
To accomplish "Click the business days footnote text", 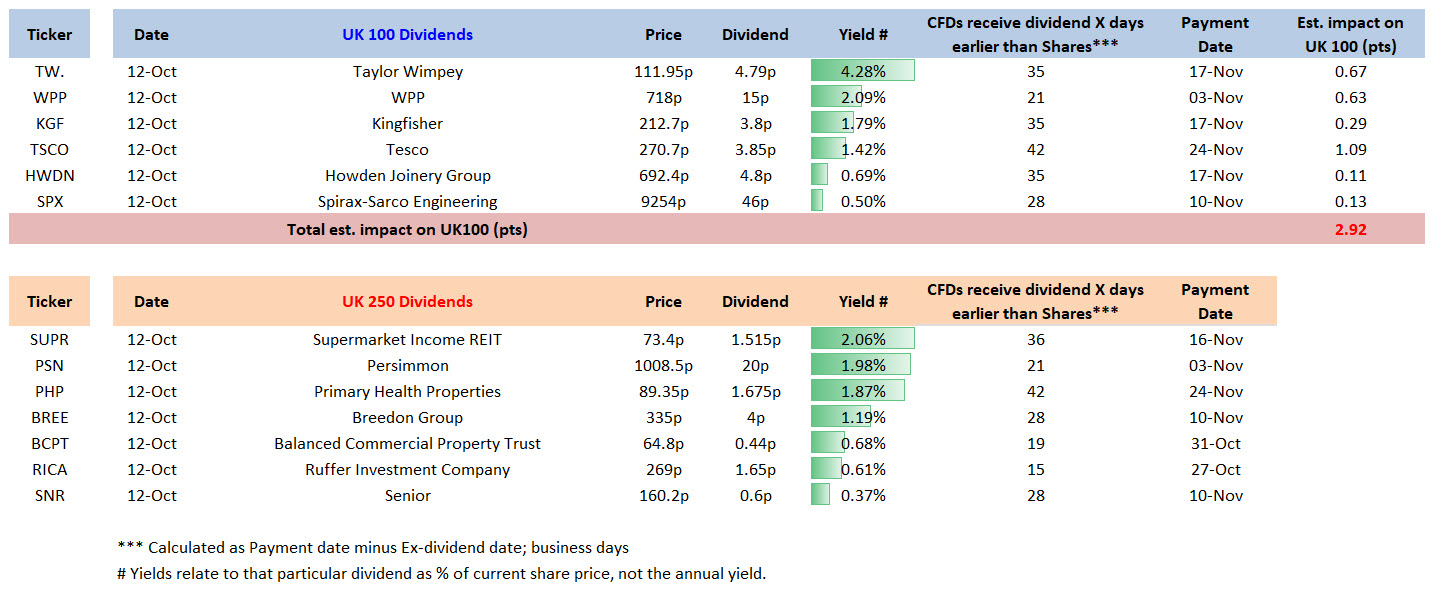I will click(x=374, y=548).
